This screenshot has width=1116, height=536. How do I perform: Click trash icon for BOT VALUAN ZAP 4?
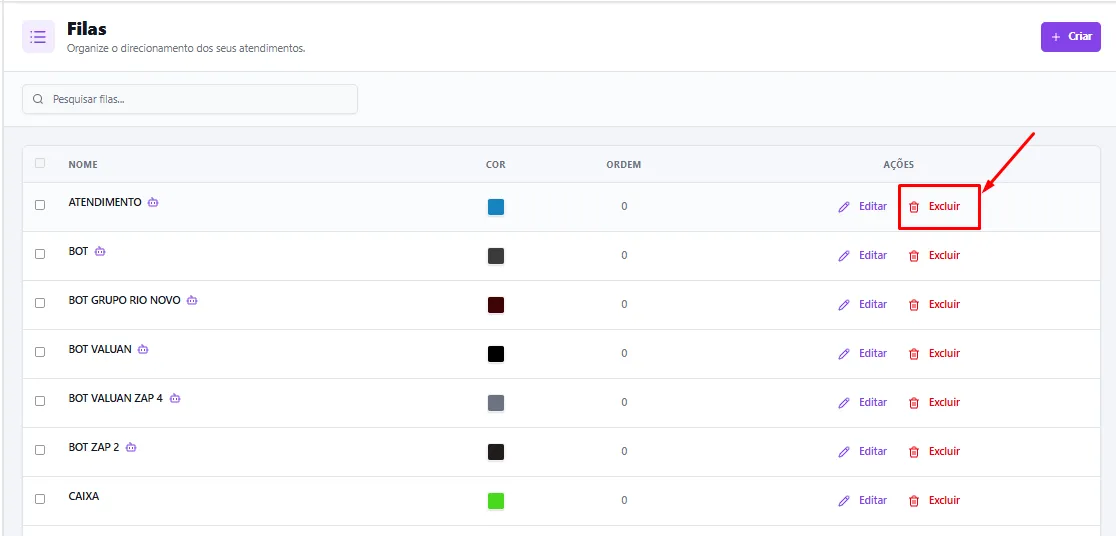(x=914, y=403)
